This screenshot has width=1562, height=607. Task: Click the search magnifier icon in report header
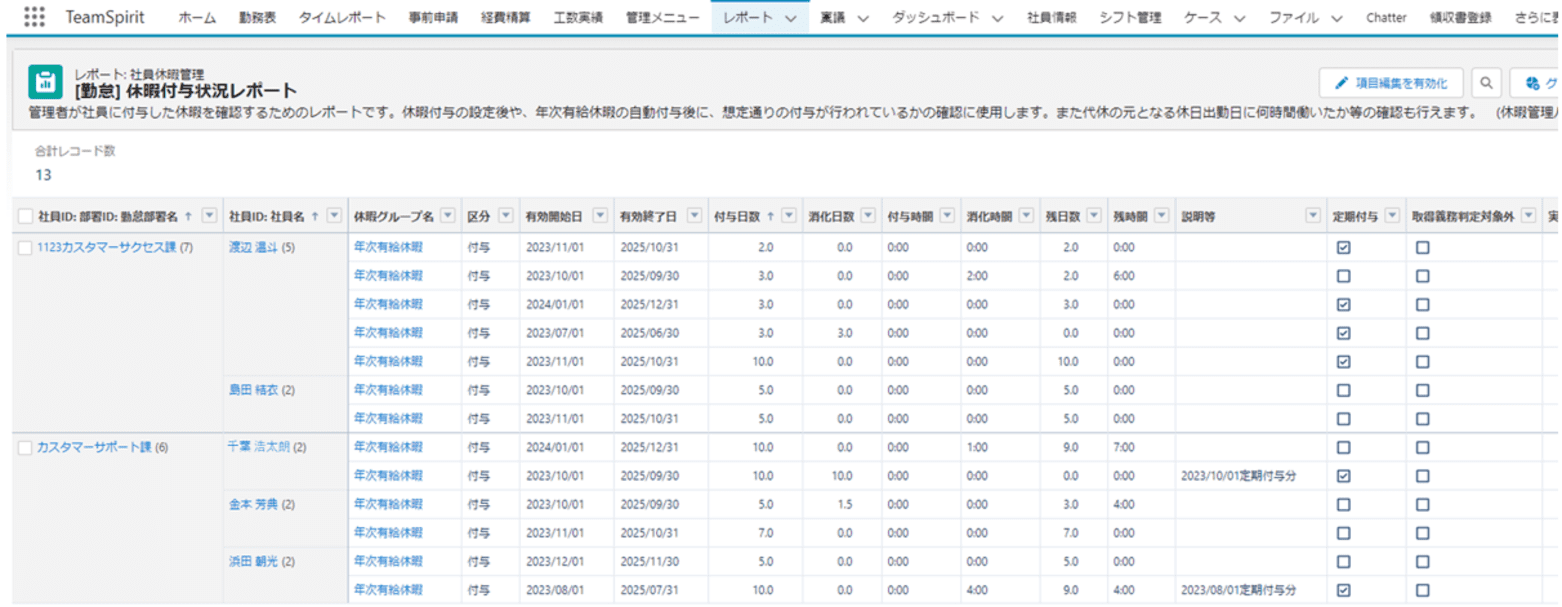[1488, 83]
